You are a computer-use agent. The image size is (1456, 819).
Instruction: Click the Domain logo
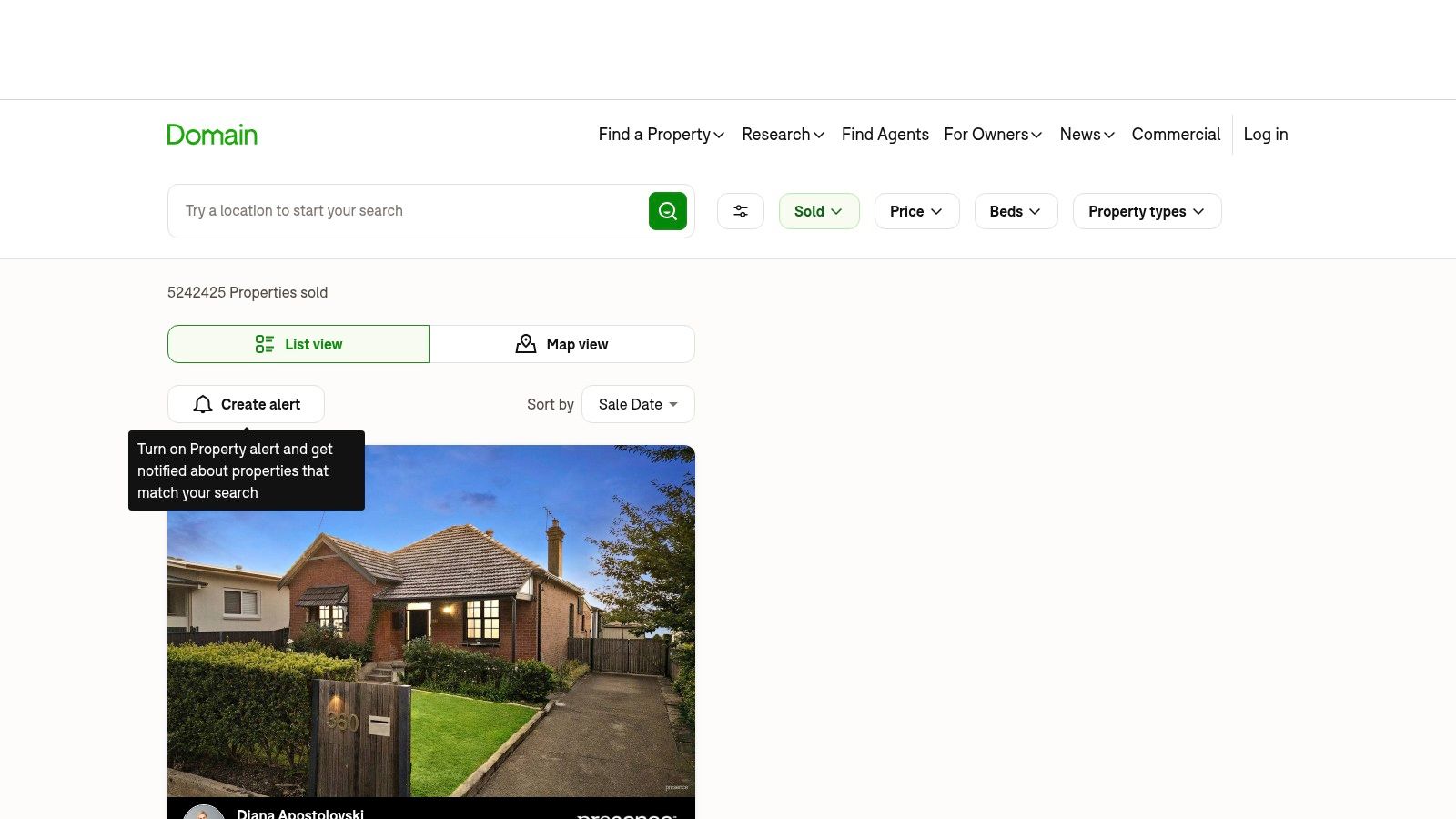[212, 134]
